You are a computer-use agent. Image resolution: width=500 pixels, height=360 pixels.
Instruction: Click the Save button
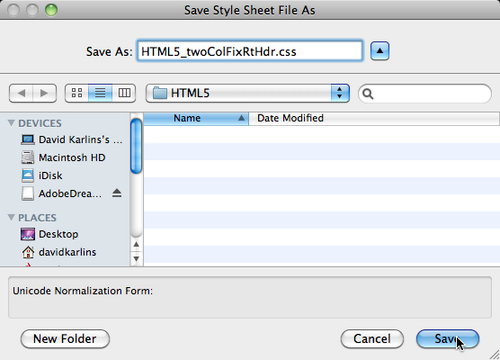448,339
